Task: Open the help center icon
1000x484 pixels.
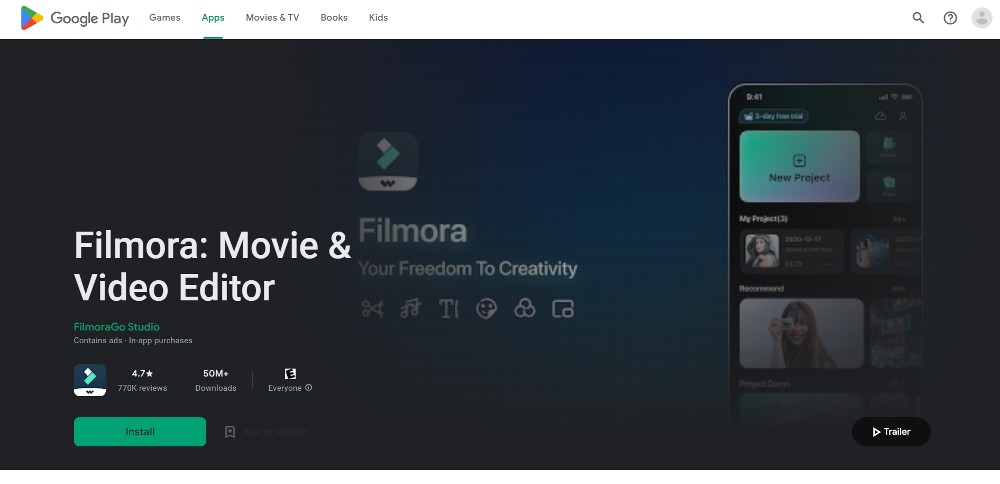Action: (950, 18)
